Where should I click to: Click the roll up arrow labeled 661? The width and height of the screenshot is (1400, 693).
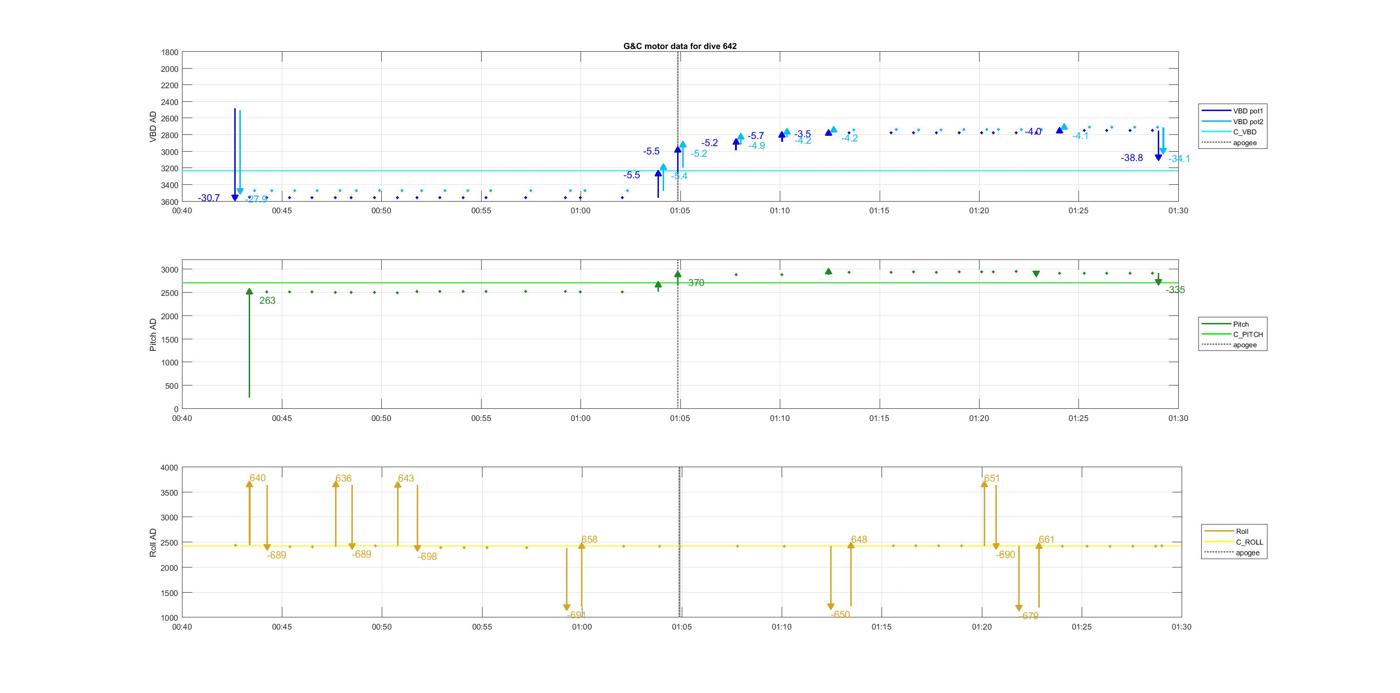pyautogui.click(x=1039, y=575)
